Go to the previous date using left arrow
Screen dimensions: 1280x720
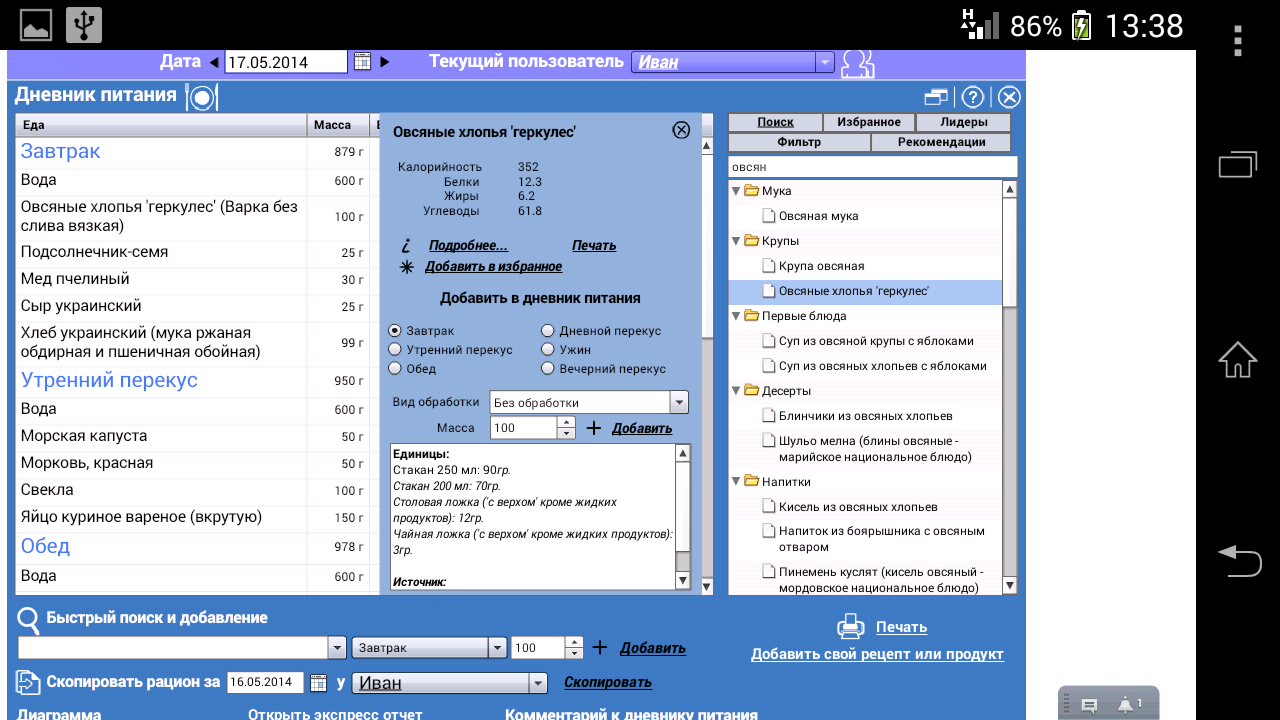[x=214, y=62]
